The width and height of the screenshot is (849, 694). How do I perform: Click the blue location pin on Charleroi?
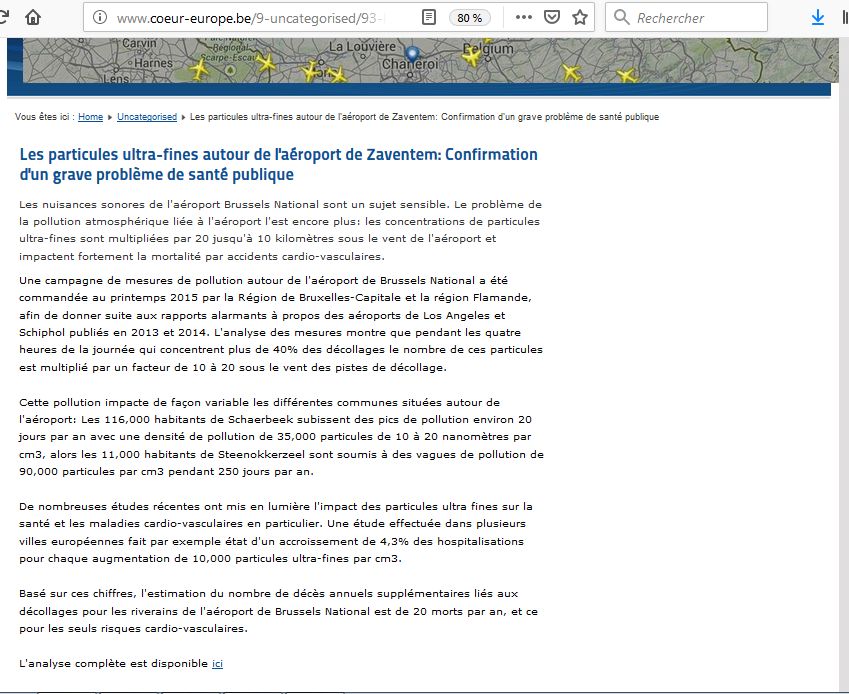pyautogui.click(x=412, y=55)
